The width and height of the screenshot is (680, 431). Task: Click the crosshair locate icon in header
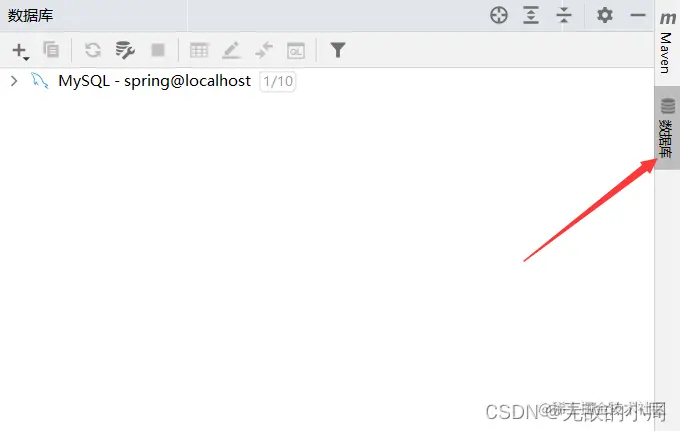(499, 15)
